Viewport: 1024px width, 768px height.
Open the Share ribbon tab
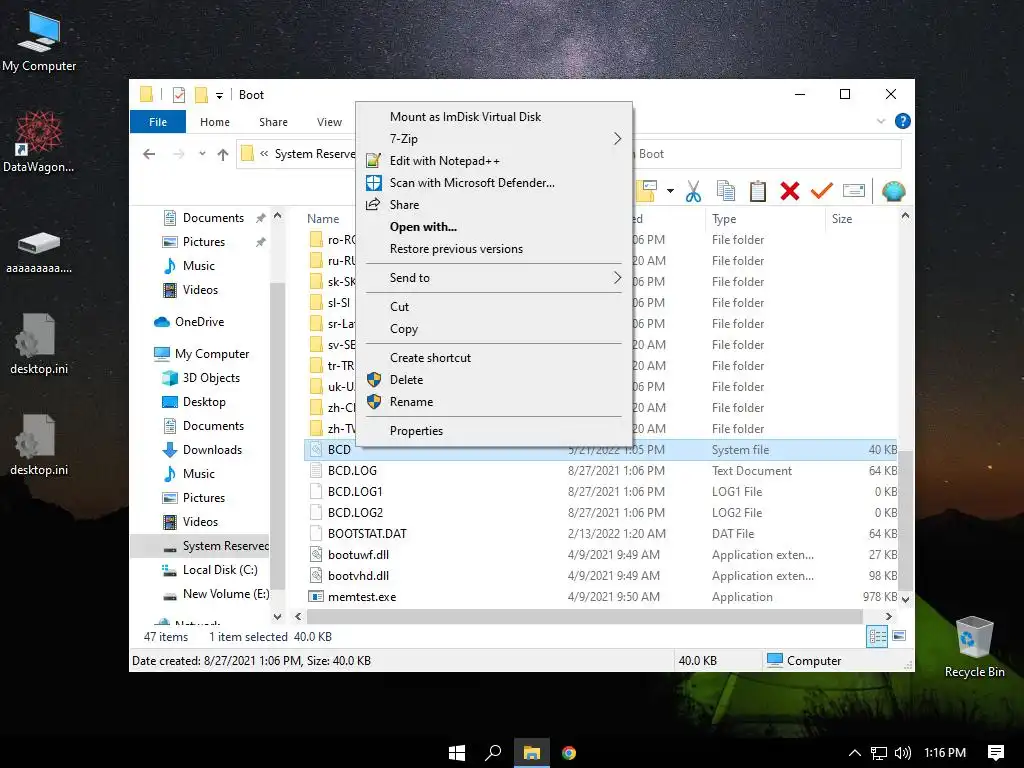pos(273,122)
